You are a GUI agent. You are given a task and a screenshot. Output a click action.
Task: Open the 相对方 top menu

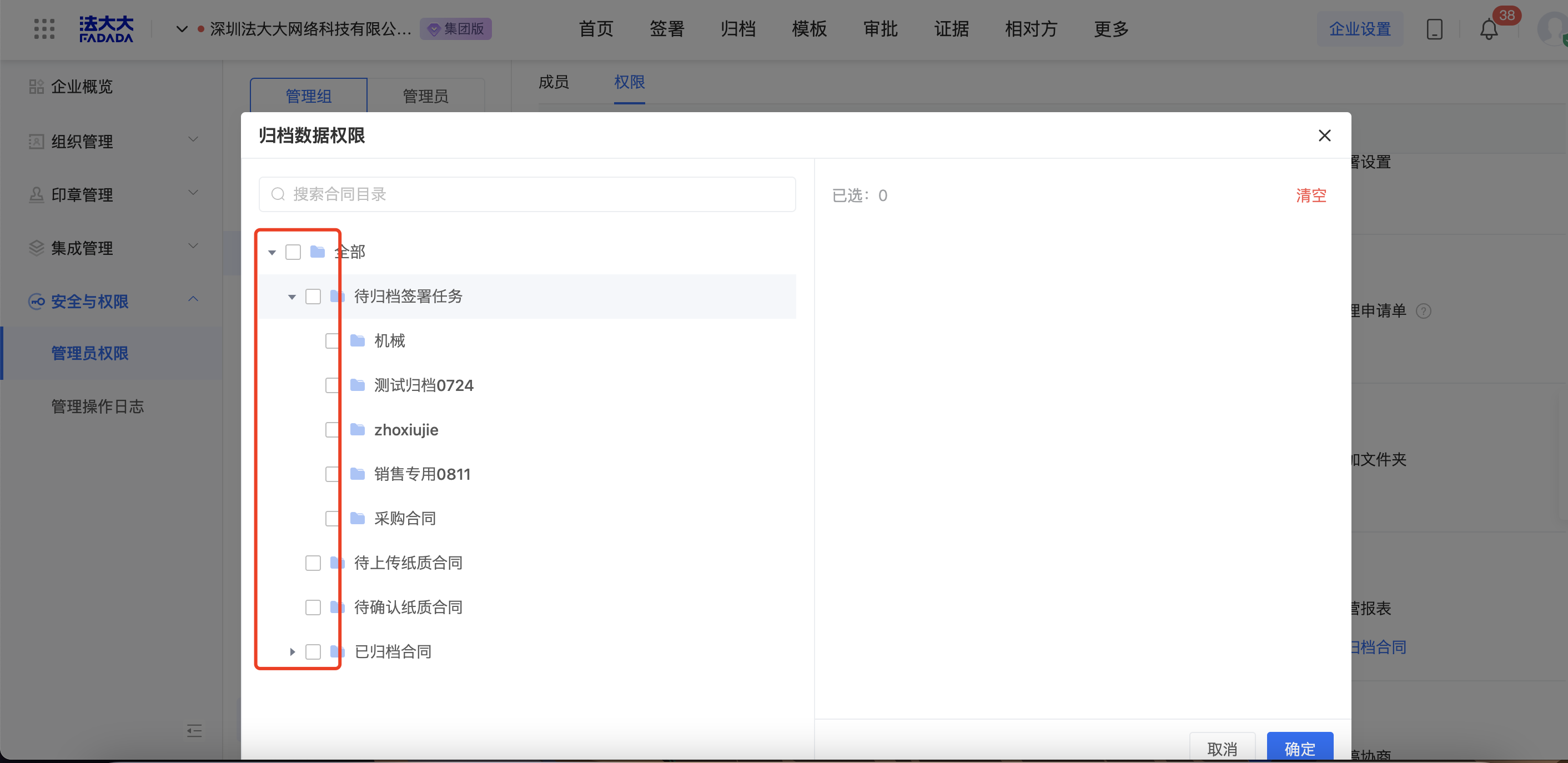[x=1031, y=29]
